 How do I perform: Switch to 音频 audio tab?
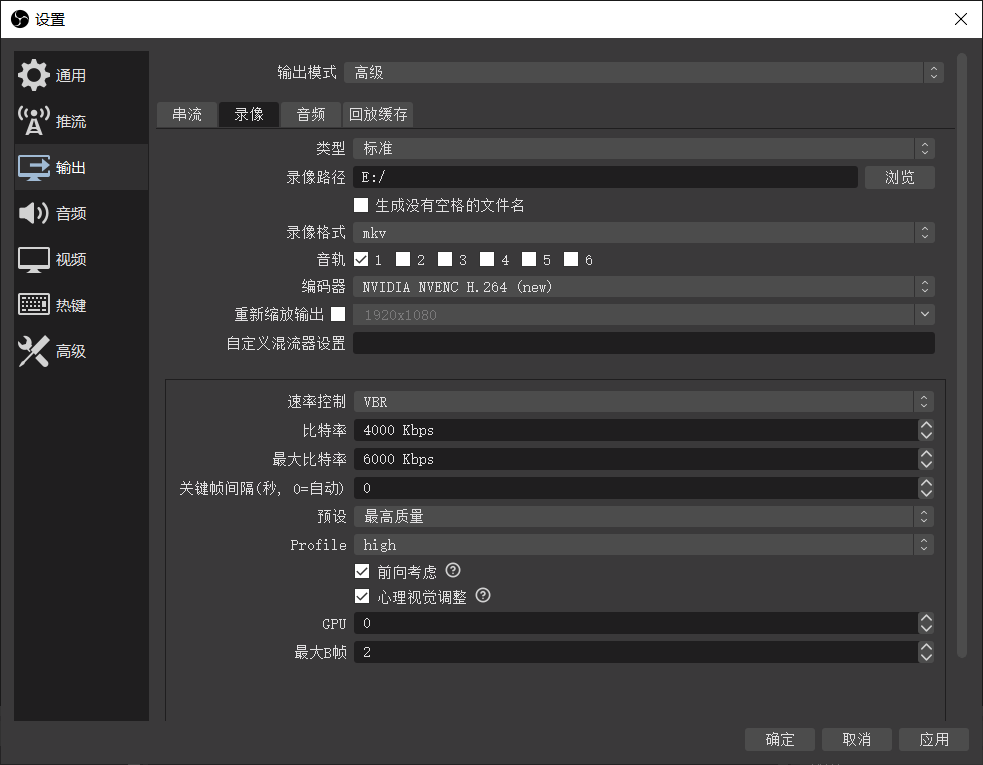(x=311, y=115)
